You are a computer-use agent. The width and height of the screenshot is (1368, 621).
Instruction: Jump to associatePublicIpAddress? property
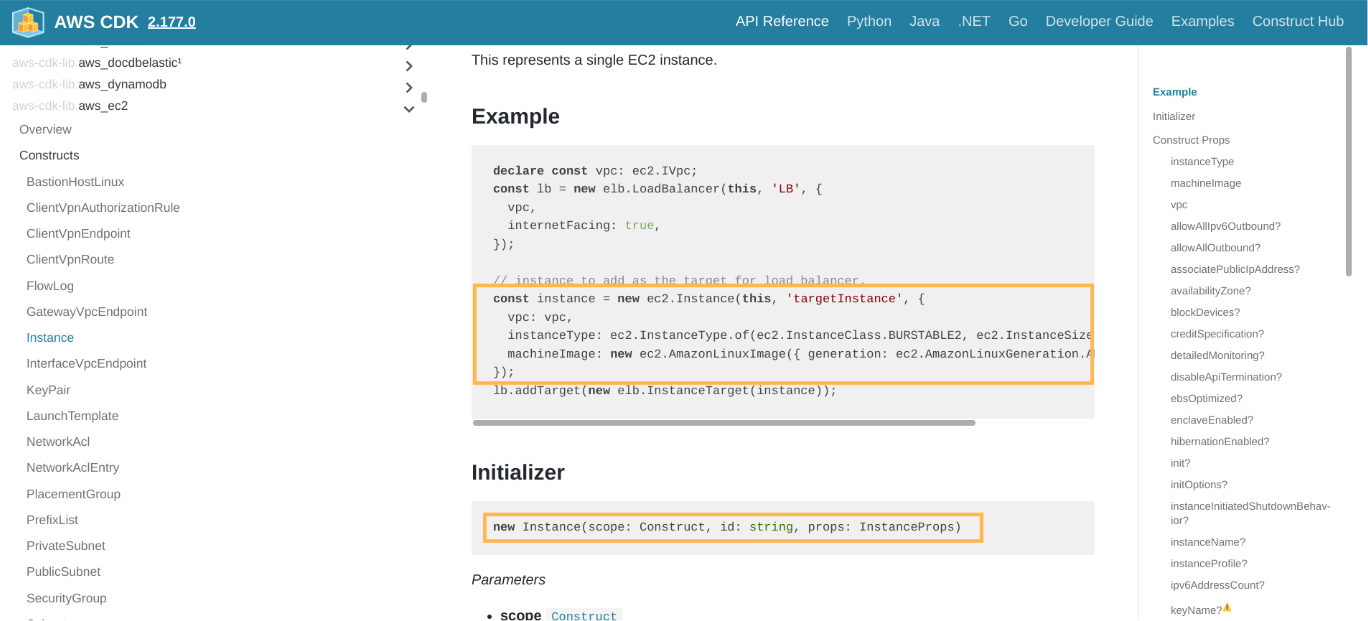(1235, 269)
